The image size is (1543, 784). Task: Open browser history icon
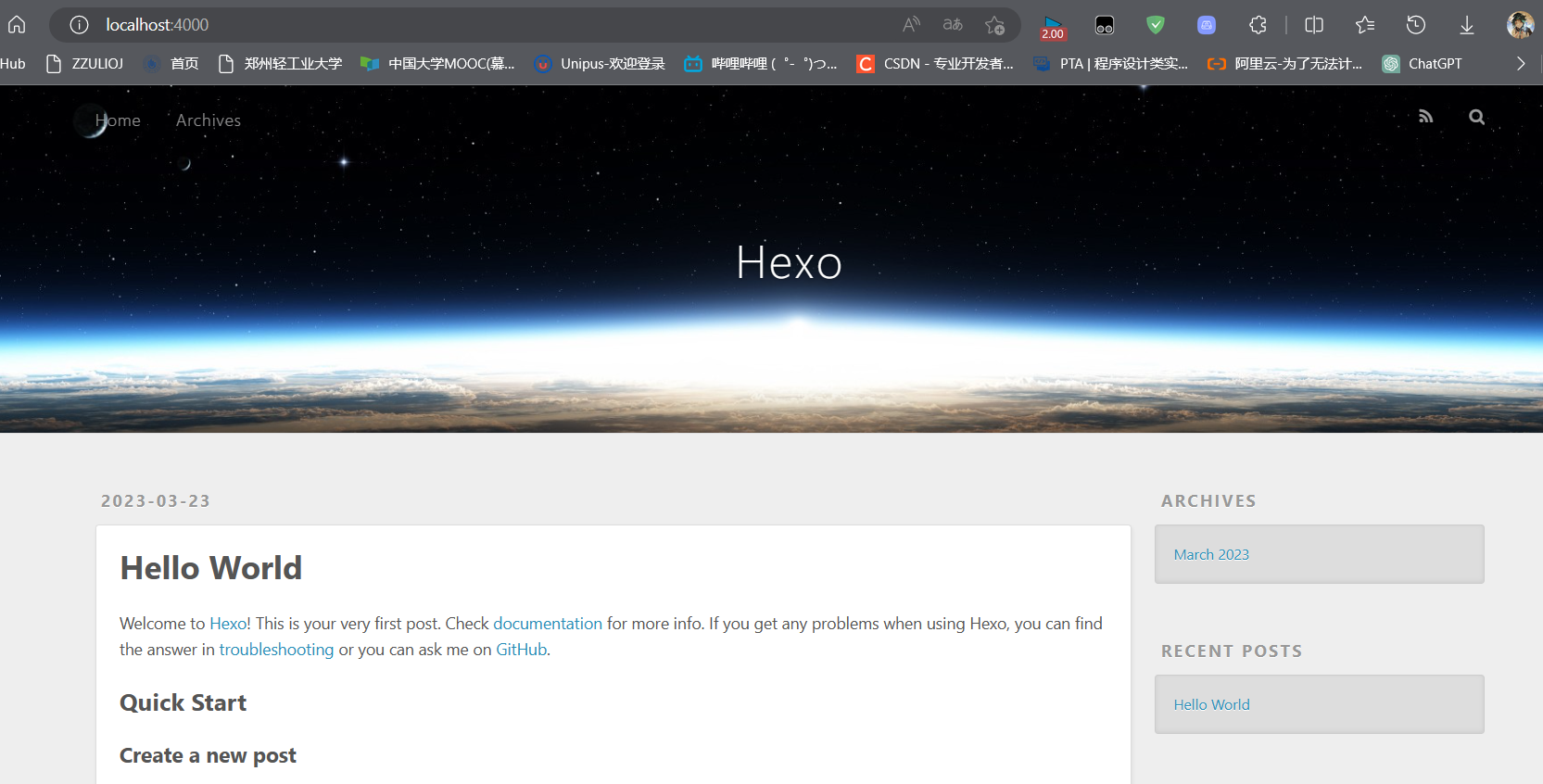click(x=1416, y=25)
